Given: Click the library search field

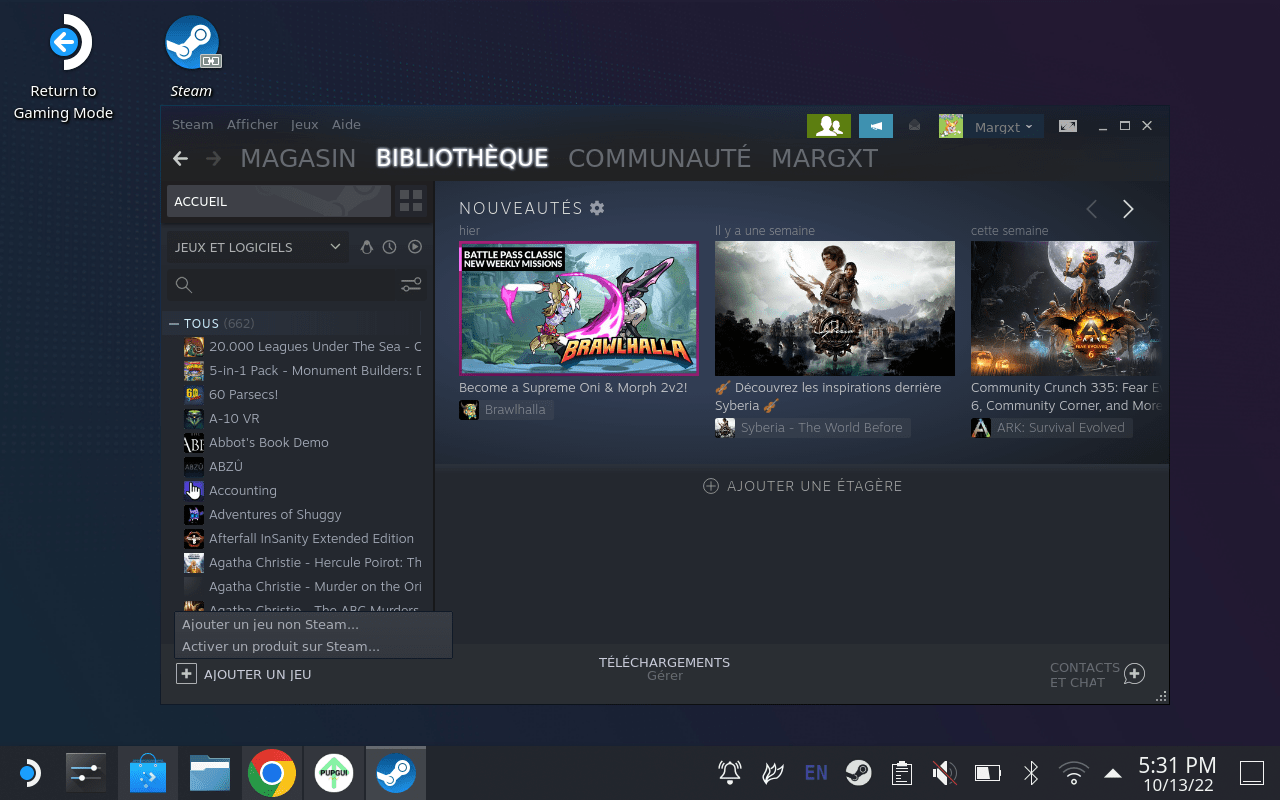Looking at the screenshot, I should [x=297, y=285].
